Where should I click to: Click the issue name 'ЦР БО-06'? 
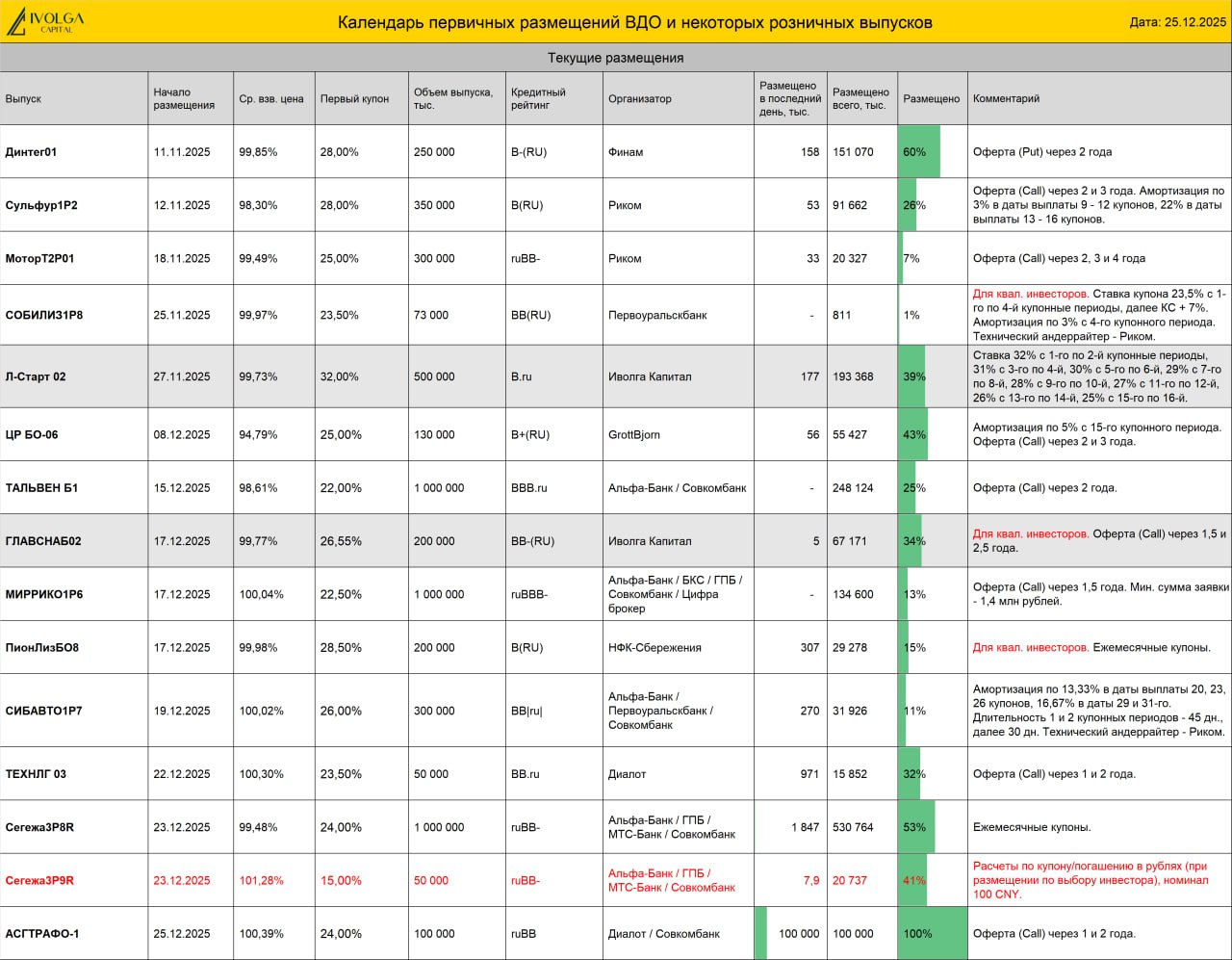coord(32,434)
